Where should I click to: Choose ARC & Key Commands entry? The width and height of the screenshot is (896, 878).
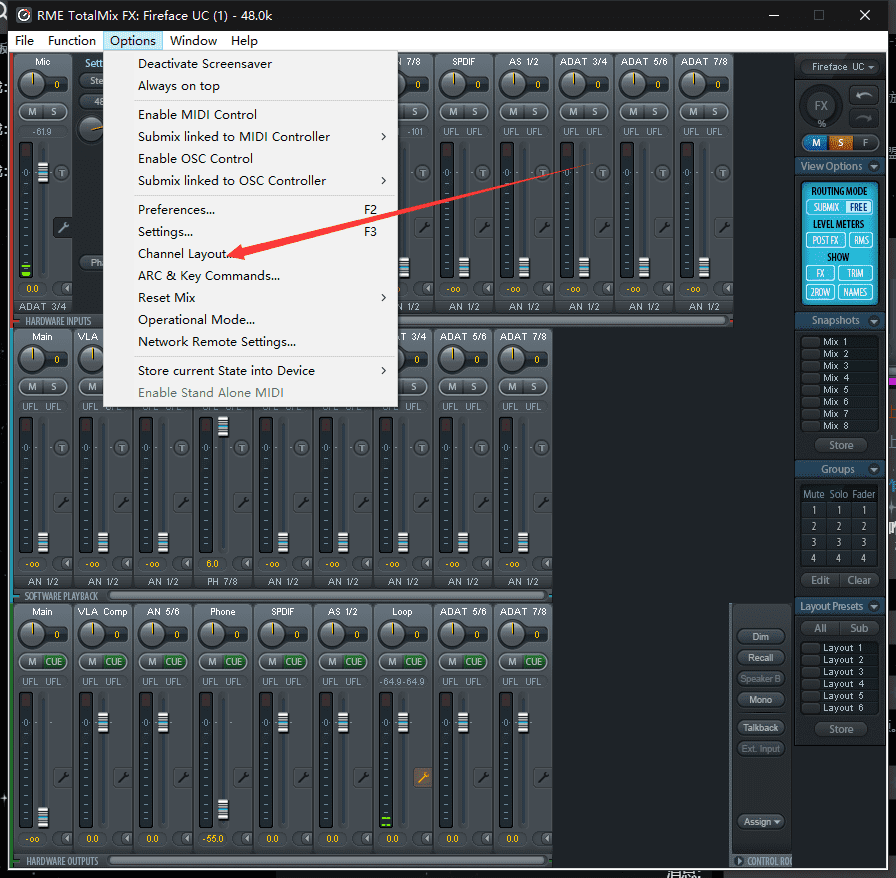pyautogui.click(x=209, y=276)
